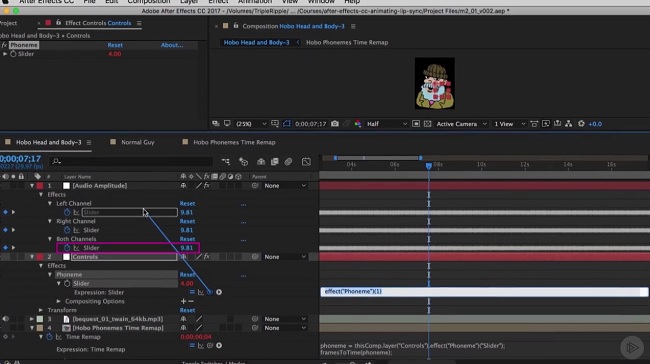Click the expression pick whip for Time Remap
This screenshot has height=364, width=650.
(210, 345)
